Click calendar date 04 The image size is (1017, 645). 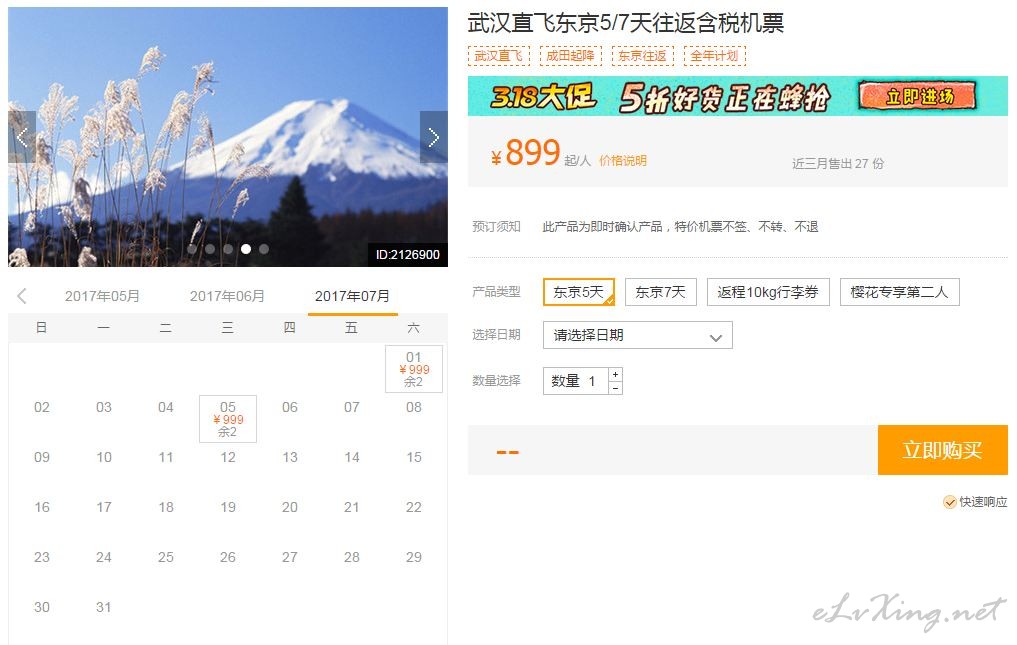(x=166, y=408)
